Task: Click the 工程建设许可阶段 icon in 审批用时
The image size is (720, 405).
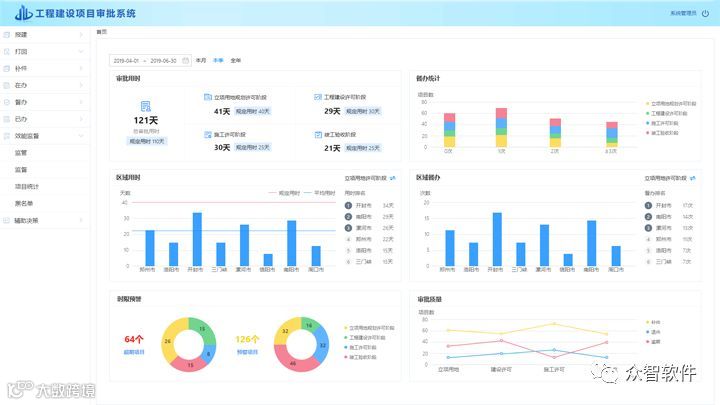Action: click(318, 97)
